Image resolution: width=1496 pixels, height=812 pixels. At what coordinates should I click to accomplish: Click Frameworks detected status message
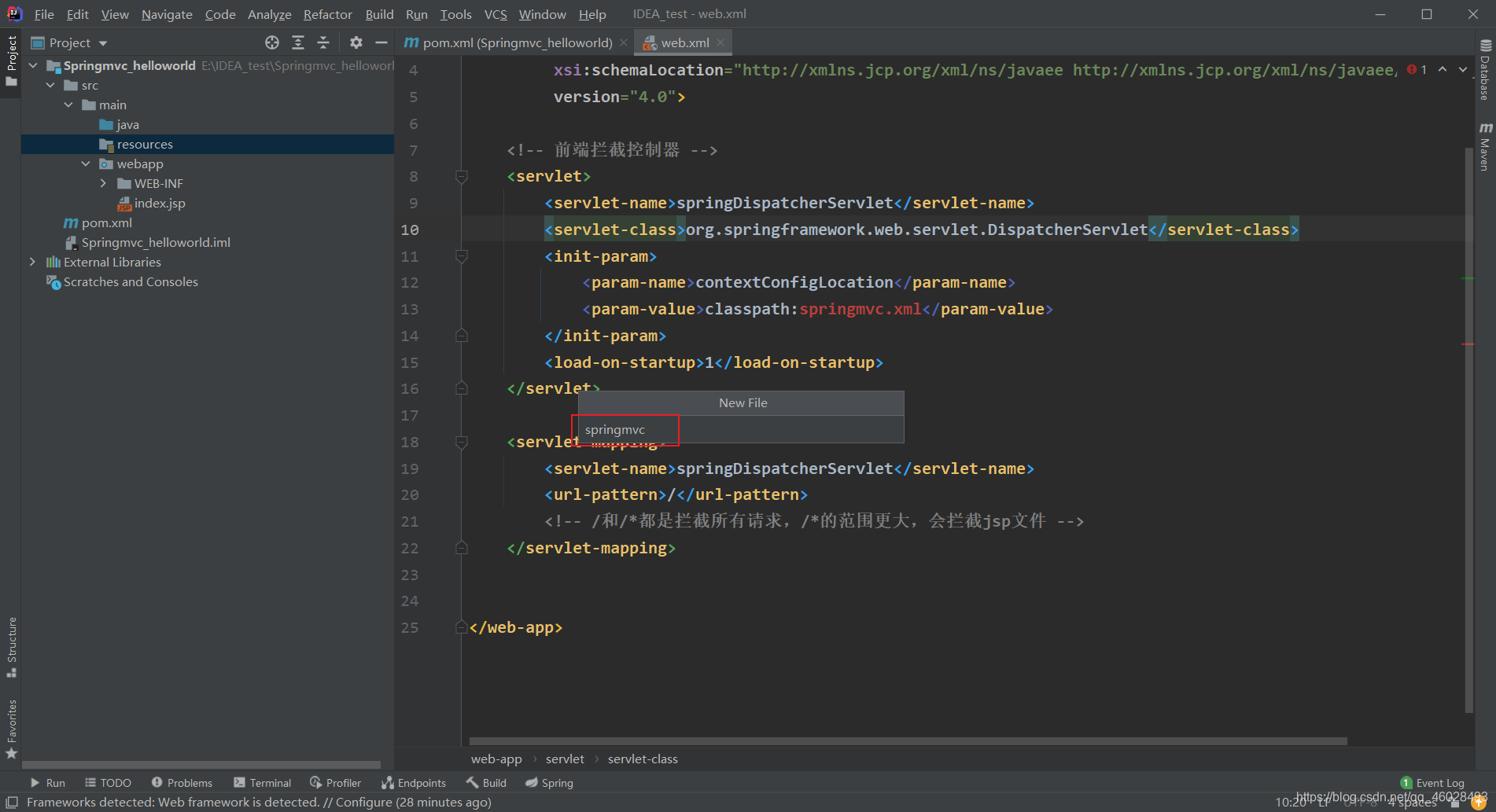coord(259,802)
